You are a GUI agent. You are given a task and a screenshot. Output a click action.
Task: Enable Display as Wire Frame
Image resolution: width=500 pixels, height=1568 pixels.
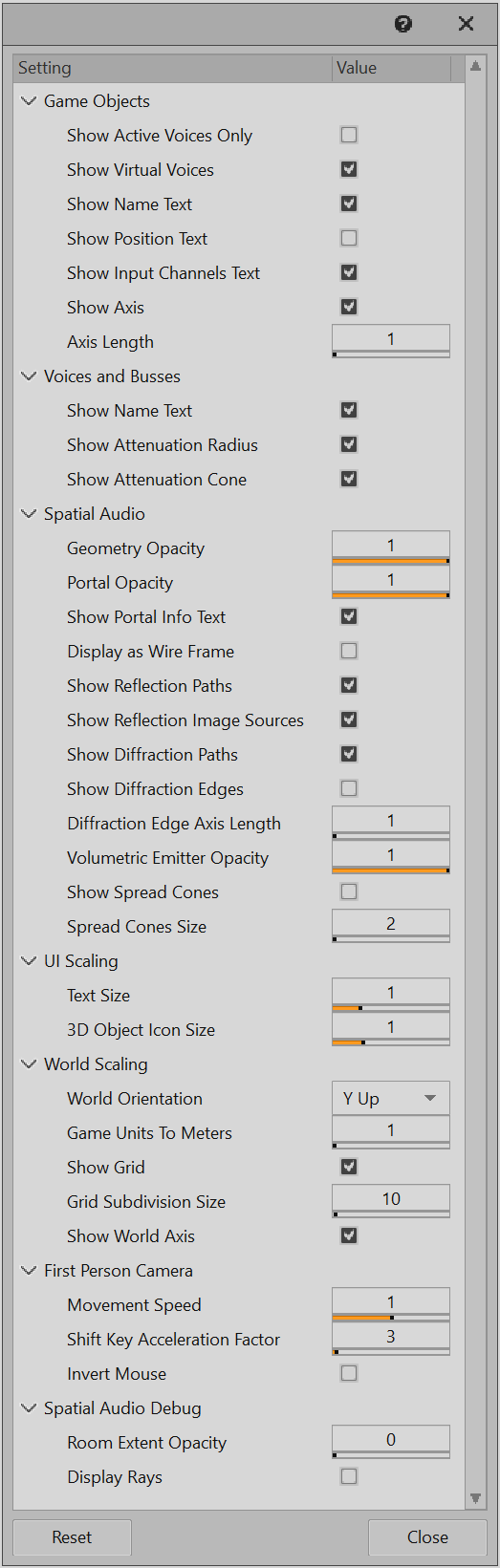[x=349, y=651]
